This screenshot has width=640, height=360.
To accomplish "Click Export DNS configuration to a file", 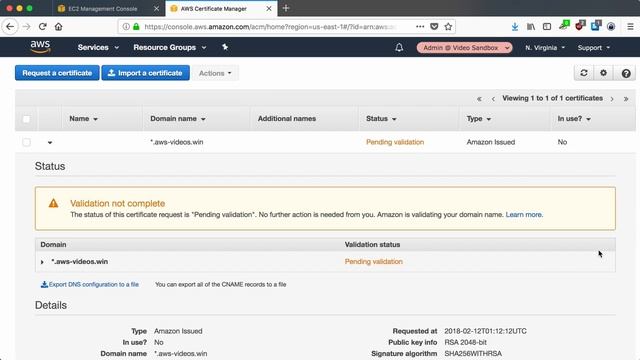I will 90,284.
